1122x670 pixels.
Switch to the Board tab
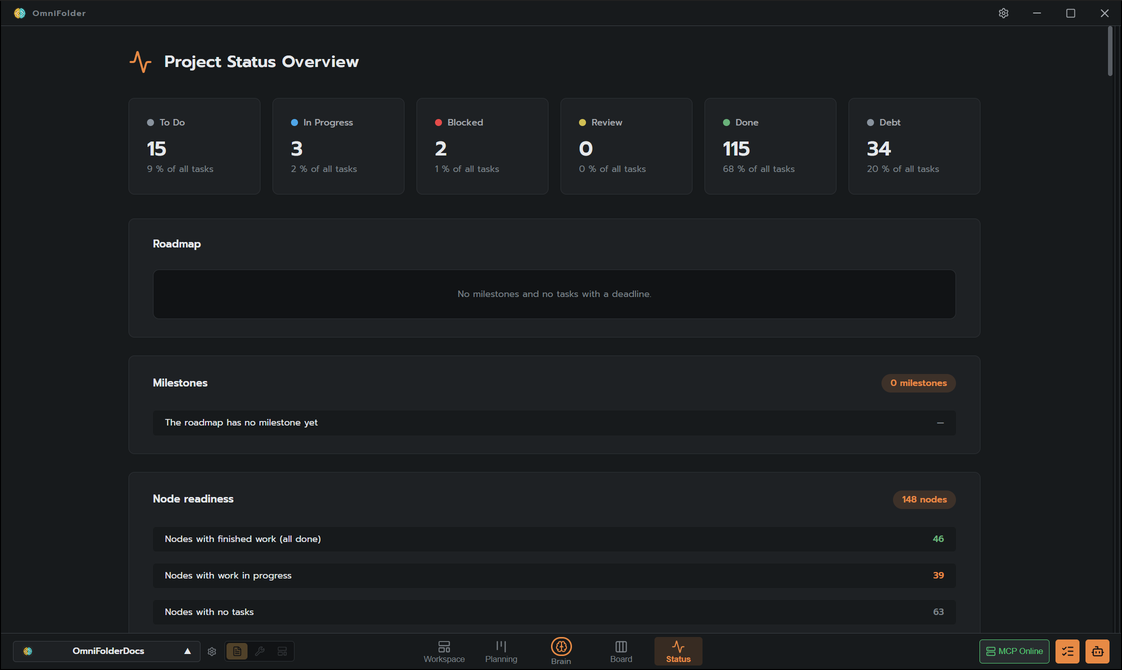pos(621,651)
